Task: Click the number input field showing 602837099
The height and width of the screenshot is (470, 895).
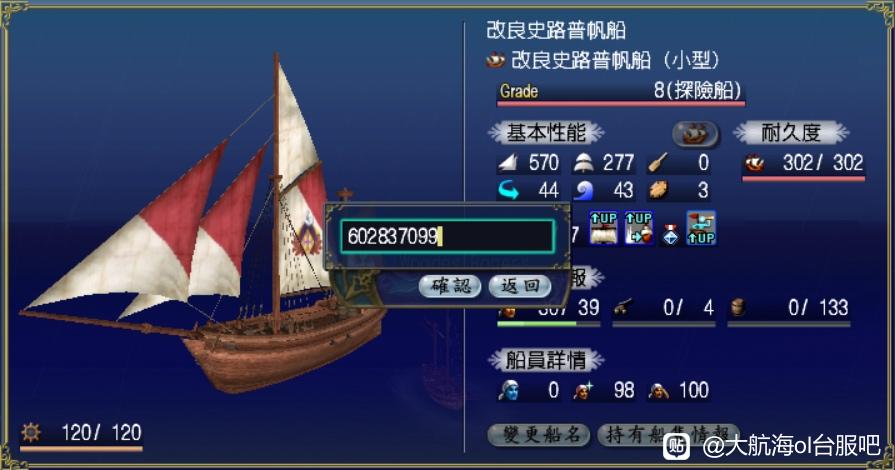Action: tap(447, 236)
